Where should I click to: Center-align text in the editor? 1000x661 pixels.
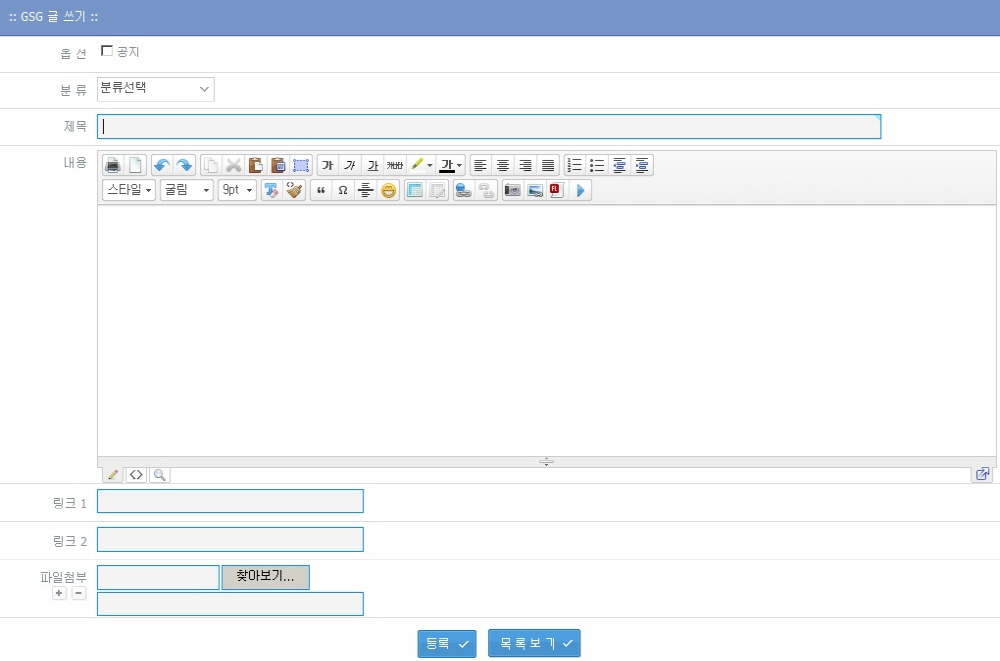(x=503, y=165)
